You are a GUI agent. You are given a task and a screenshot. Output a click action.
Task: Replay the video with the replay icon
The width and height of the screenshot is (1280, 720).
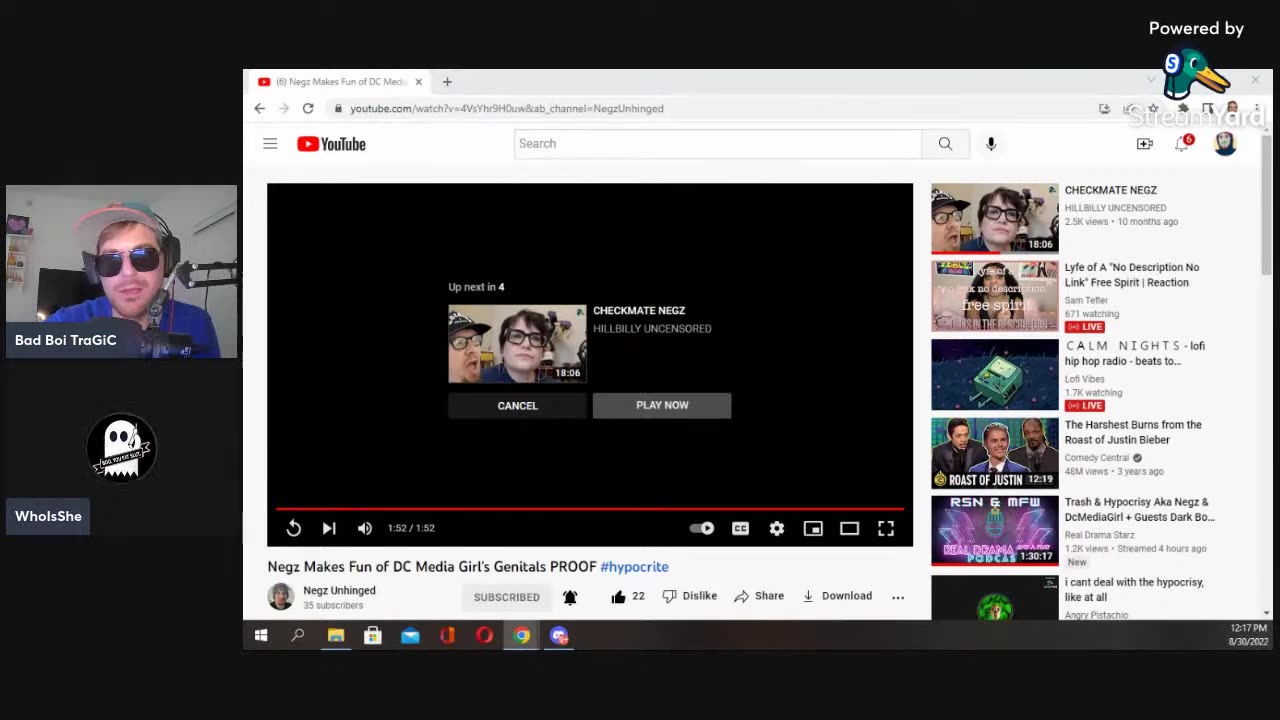point(293,528)
